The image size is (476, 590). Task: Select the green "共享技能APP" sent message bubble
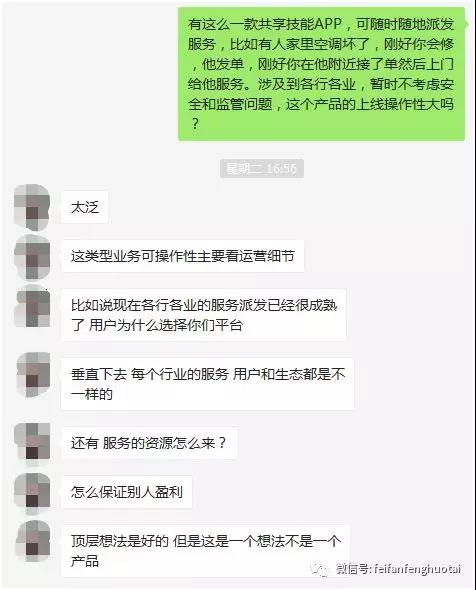point(321,74)
